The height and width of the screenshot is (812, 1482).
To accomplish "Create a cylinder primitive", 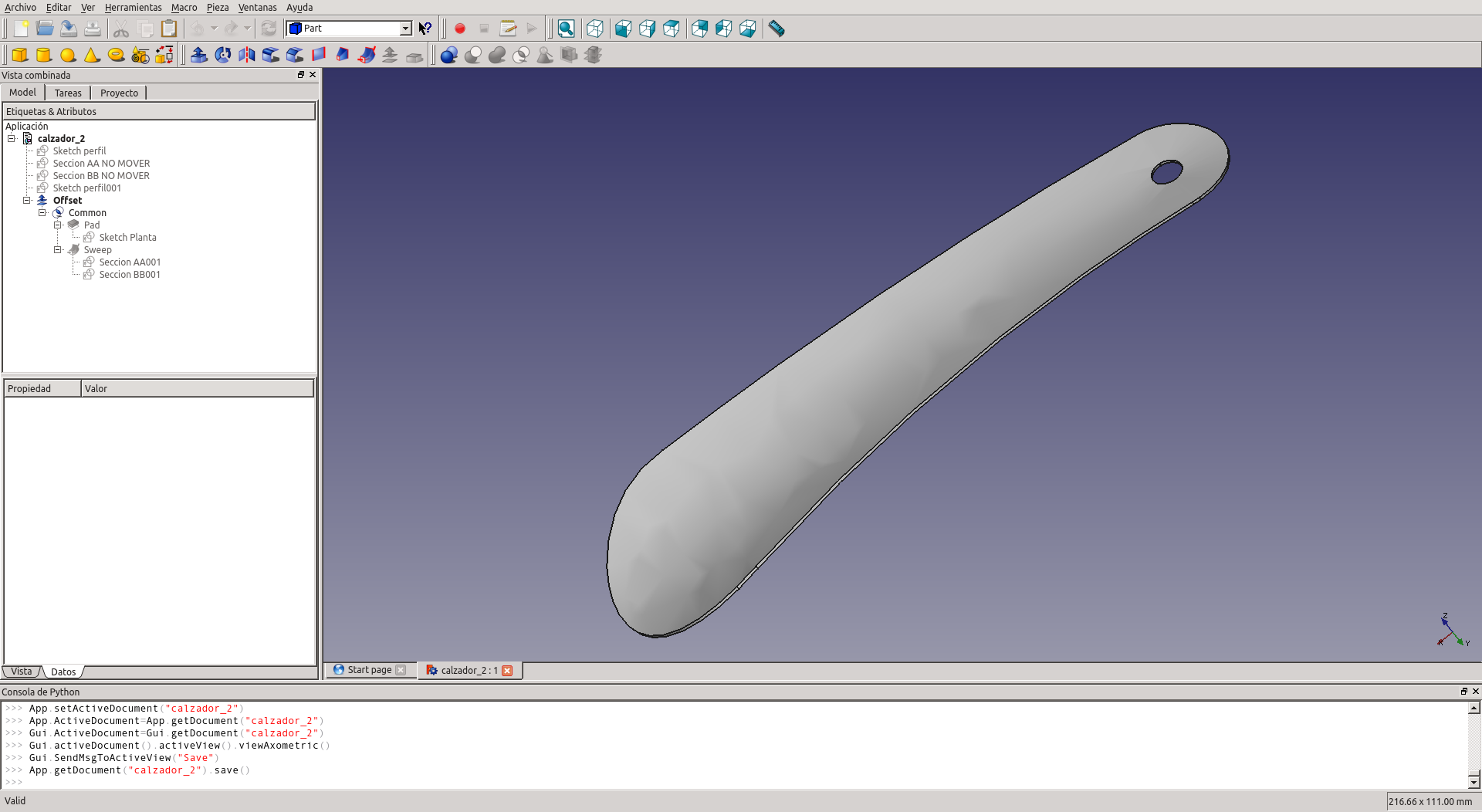I will coord(44,55).
